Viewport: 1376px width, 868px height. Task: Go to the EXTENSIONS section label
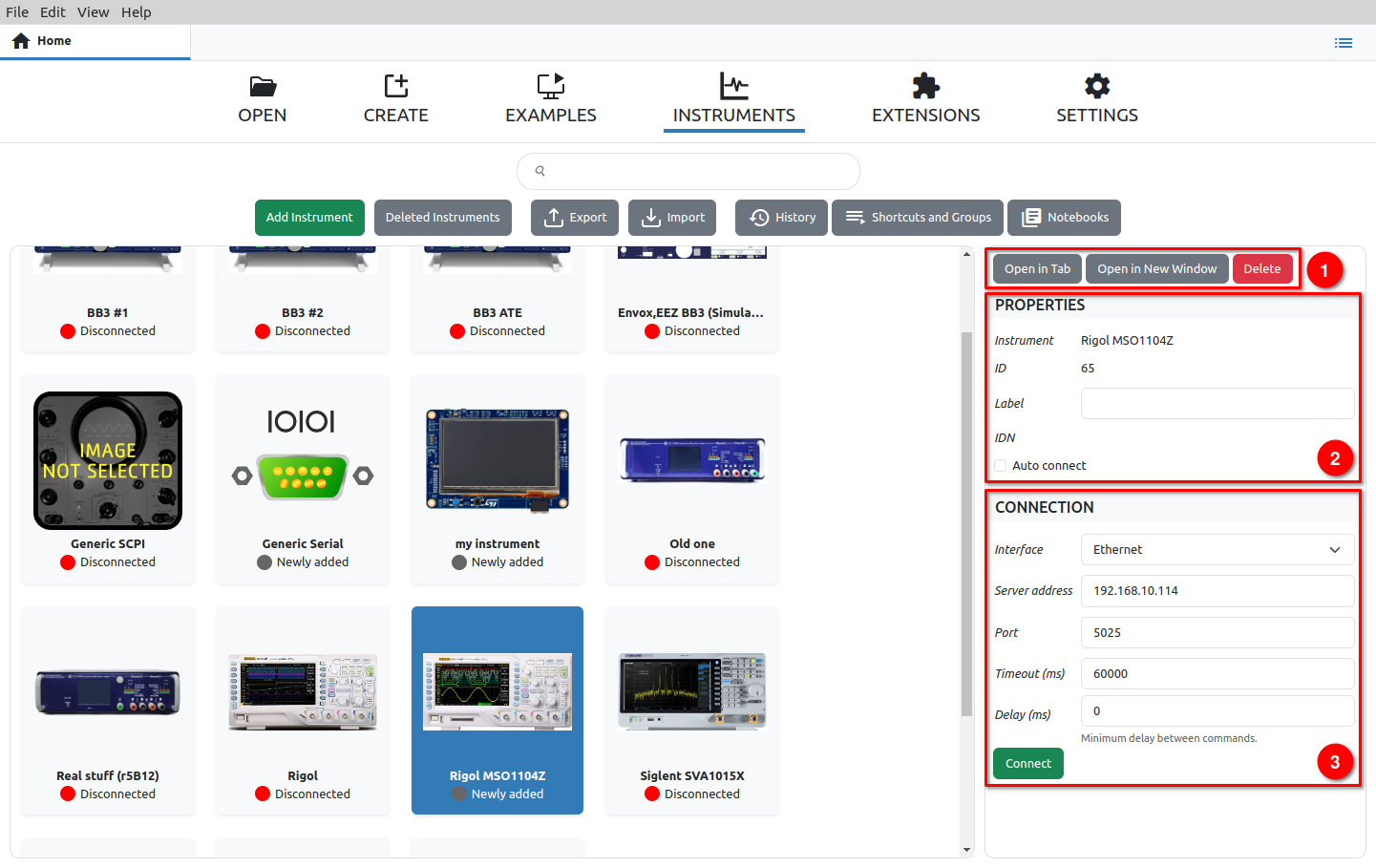[926, 116]
